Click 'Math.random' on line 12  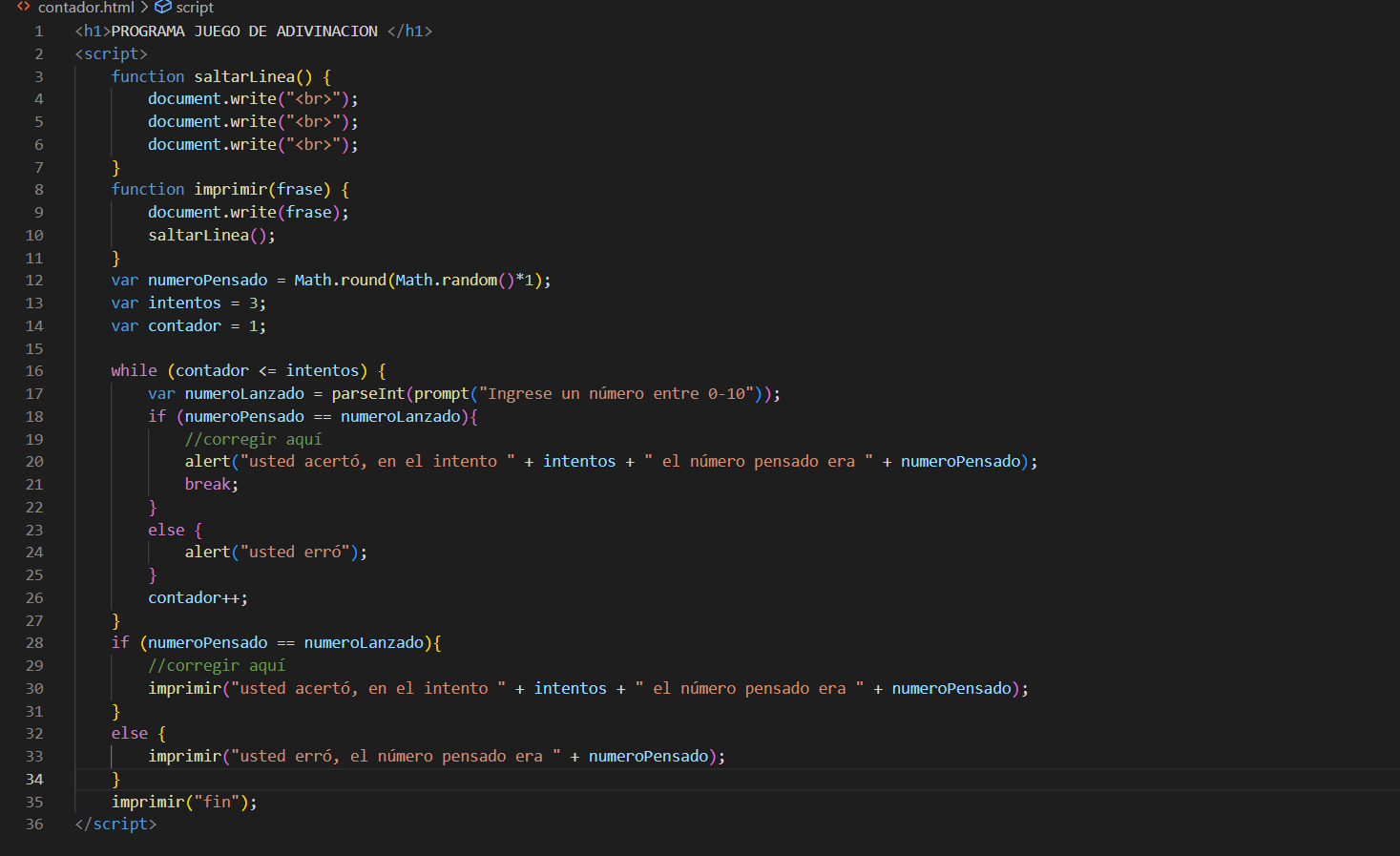point(447,281)
